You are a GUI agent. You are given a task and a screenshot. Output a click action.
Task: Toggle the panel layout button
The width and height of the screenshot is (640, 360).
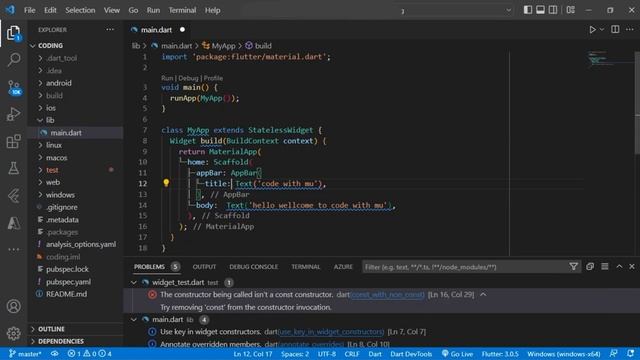coord(540,10)
